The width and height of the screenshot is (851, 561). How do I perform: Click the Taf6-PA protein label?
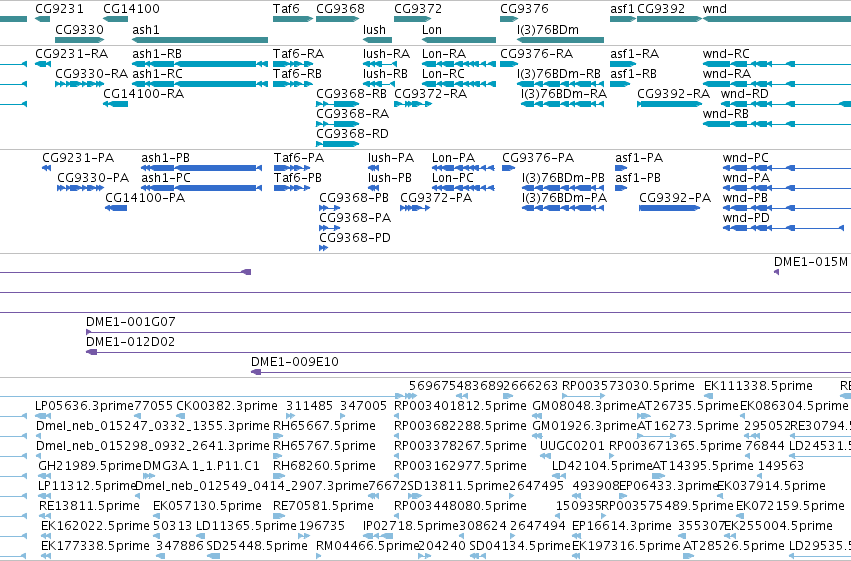pyautogui.click(x=299, y=158)
